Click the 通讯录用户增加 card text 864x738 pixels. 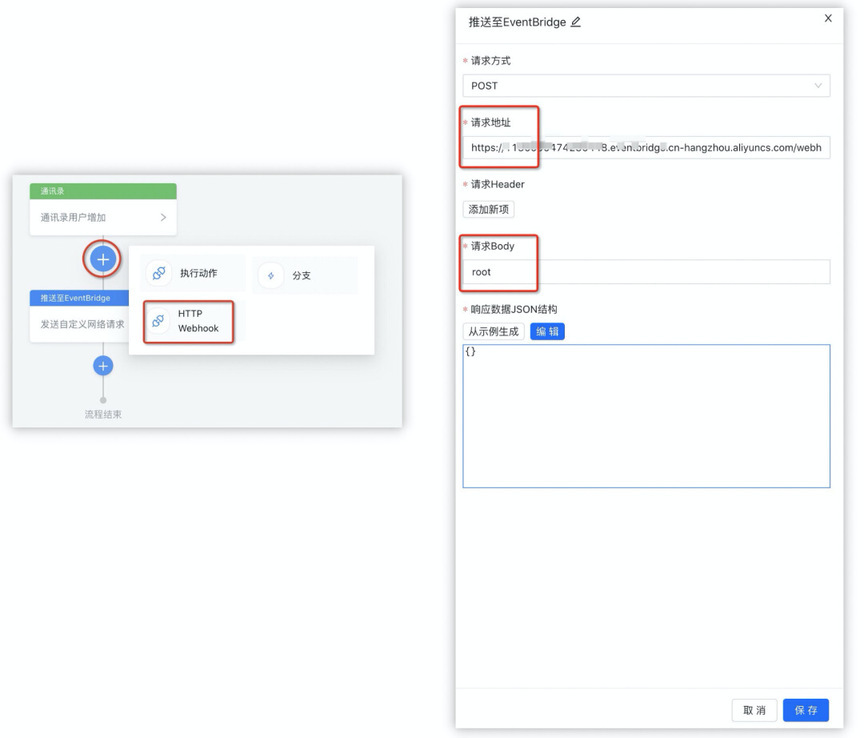73,217
